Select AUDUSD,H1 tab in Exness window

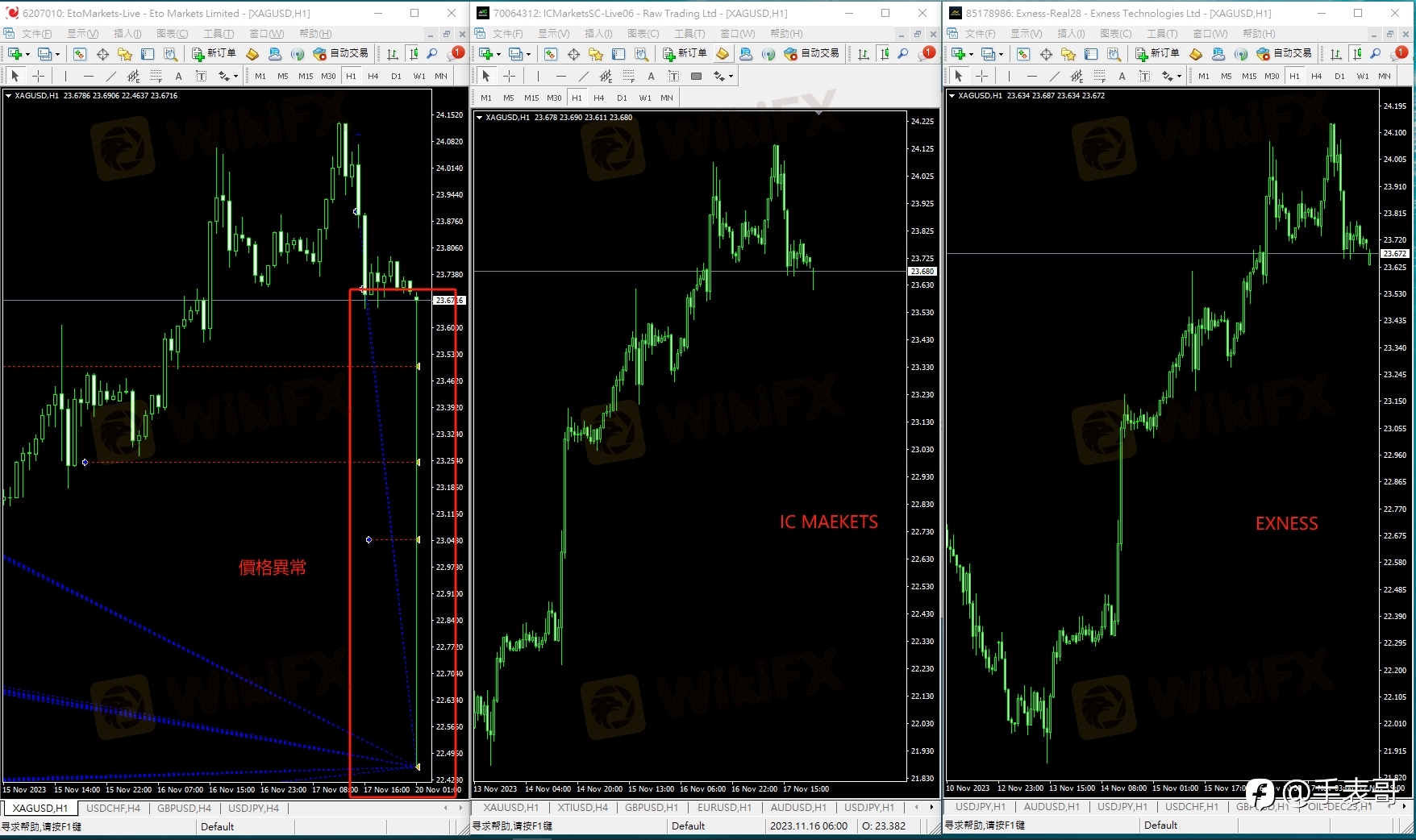(x=1052, y=806)
